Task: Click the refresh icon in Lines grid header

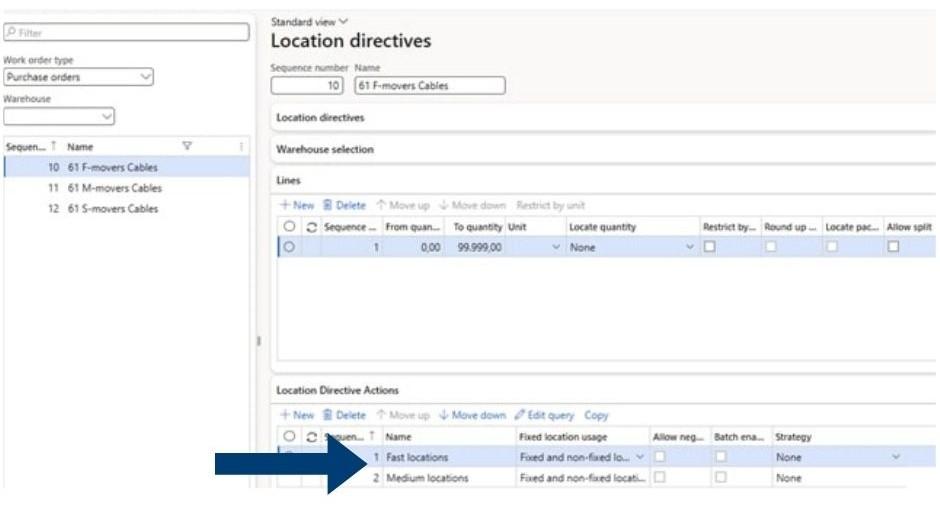Action: 311,227
